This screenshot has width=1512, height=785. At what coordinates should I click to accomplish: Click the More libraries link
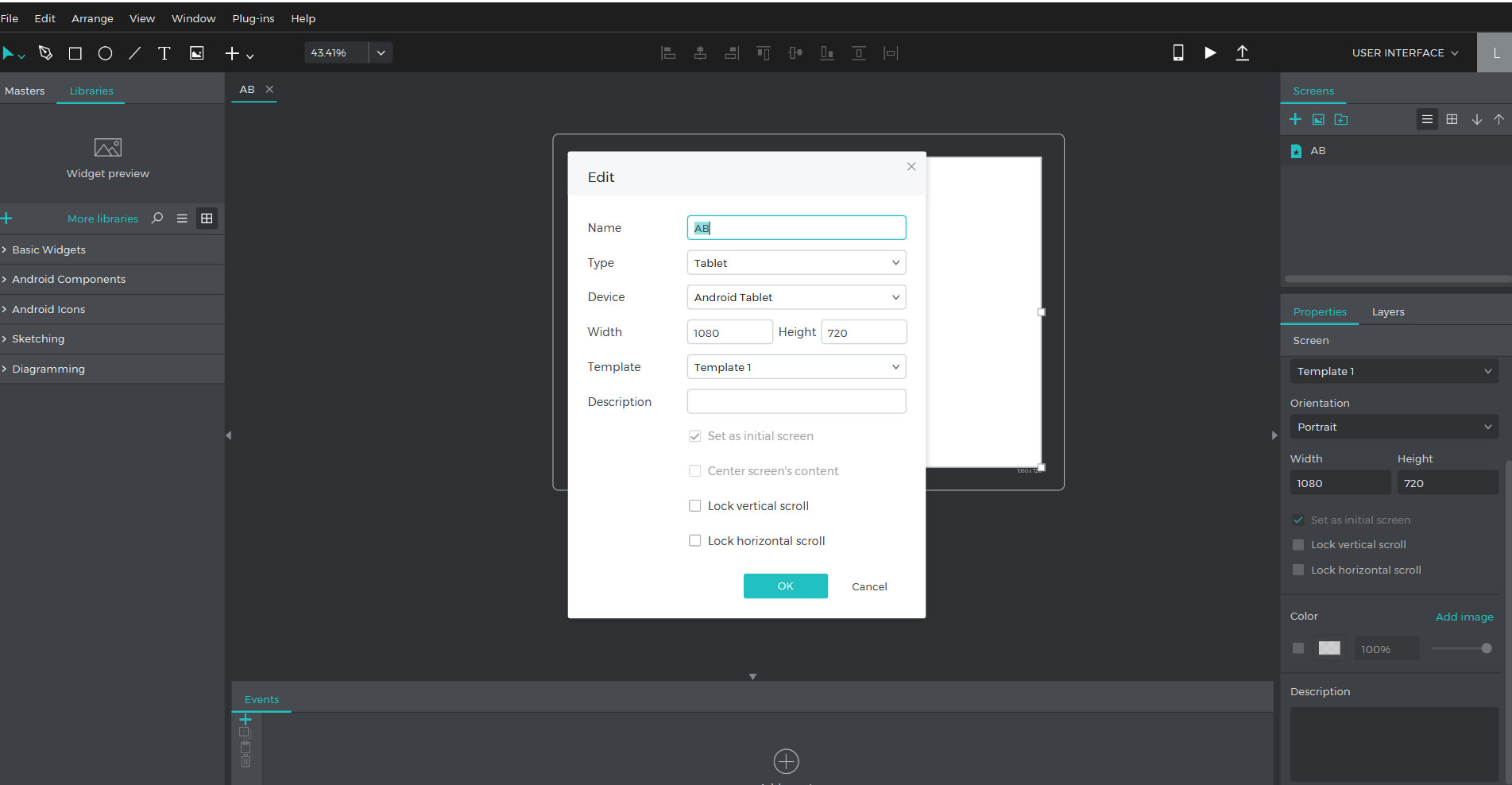click(102, 218)
